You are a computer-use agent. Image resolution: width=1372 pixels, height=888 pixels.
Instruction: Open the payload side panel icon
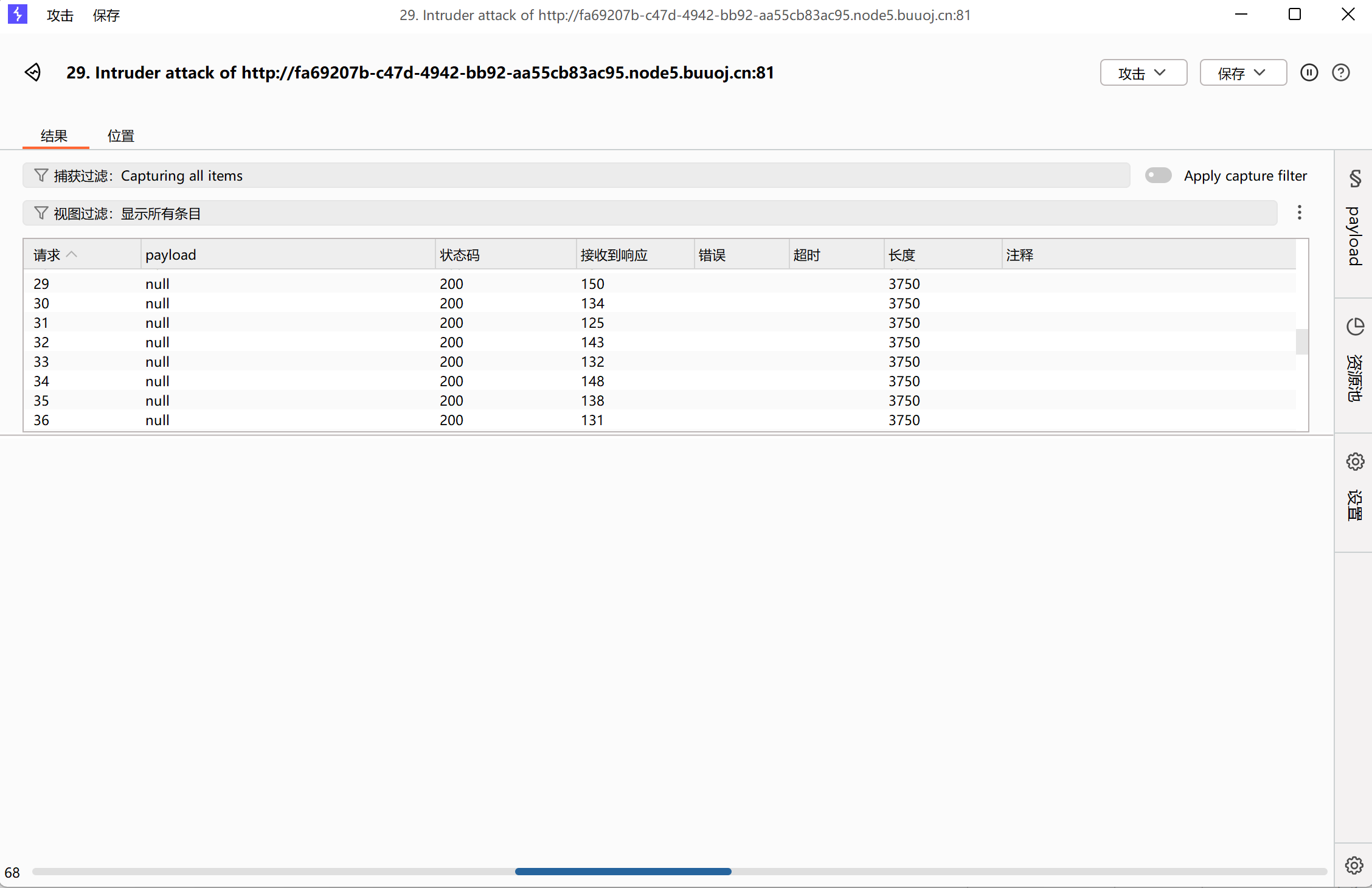1354,179
